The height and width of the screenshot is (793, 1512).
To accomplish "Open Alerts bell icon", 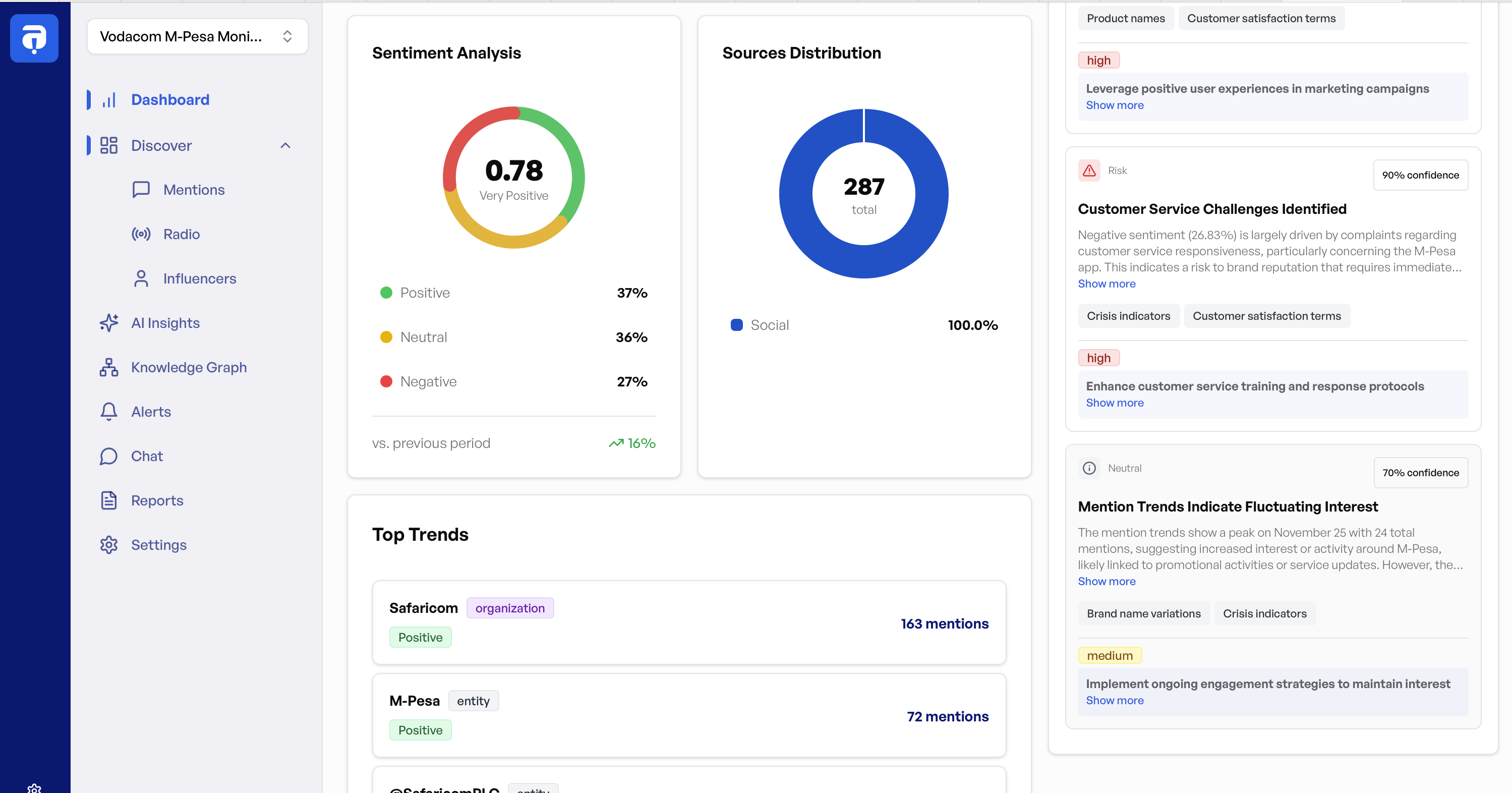I will pos(109,412).
